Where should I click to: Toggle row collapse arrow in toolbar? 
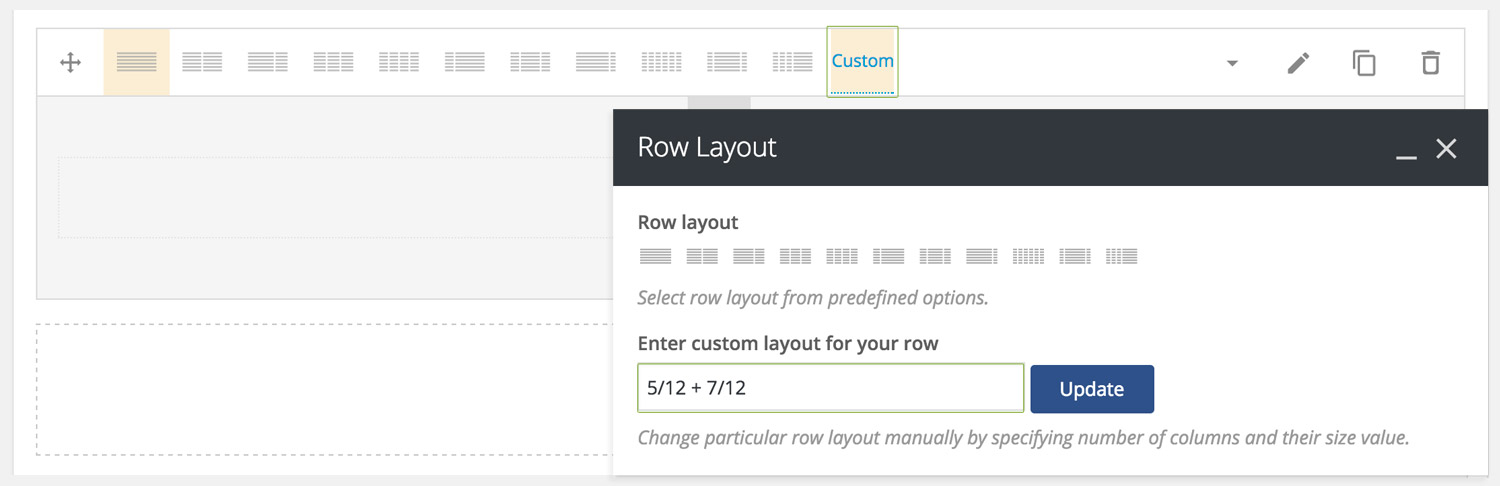[1232, 63]
